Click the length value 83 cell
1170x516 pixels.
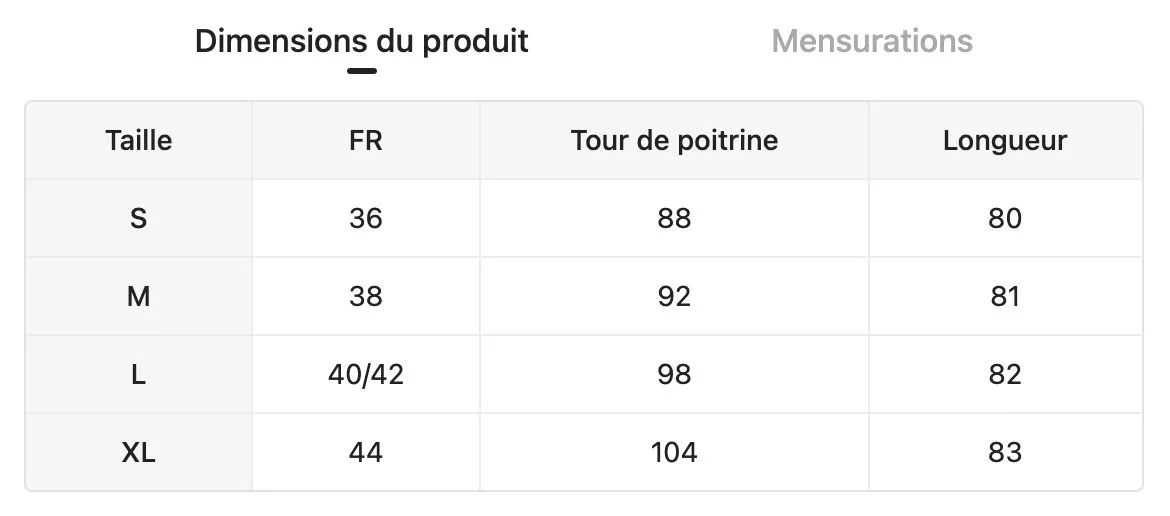coord(1005,452)
